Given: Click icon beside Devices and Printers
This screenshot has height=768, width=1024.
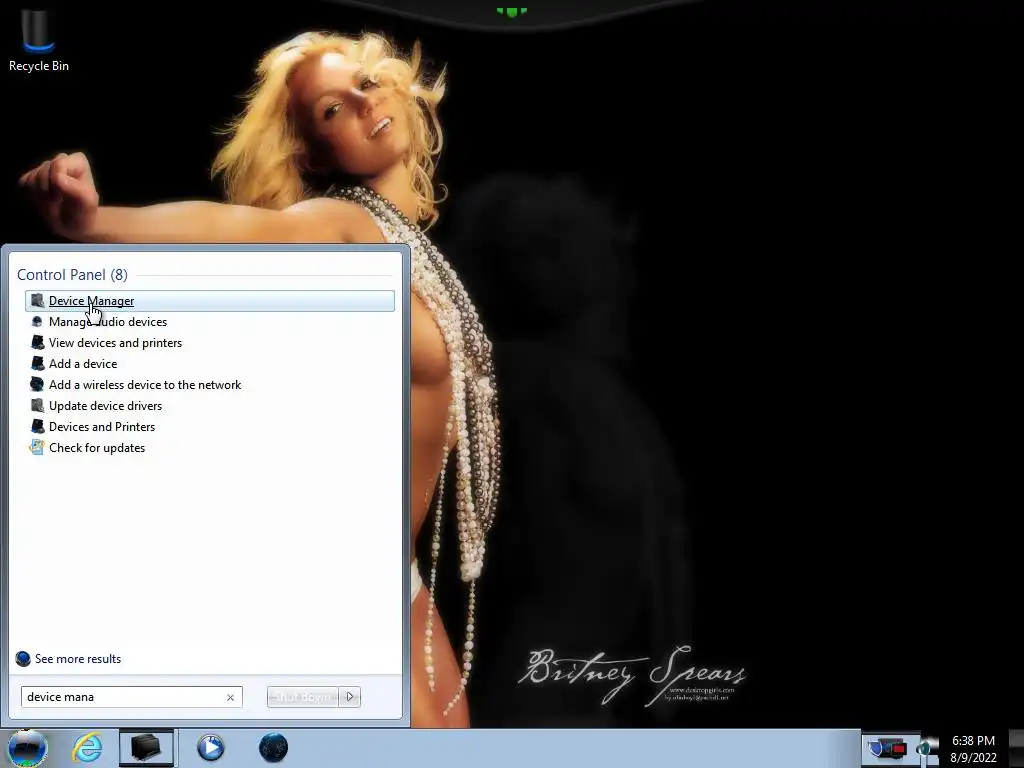Looking at the screenshot, I should tap(37, 426).
